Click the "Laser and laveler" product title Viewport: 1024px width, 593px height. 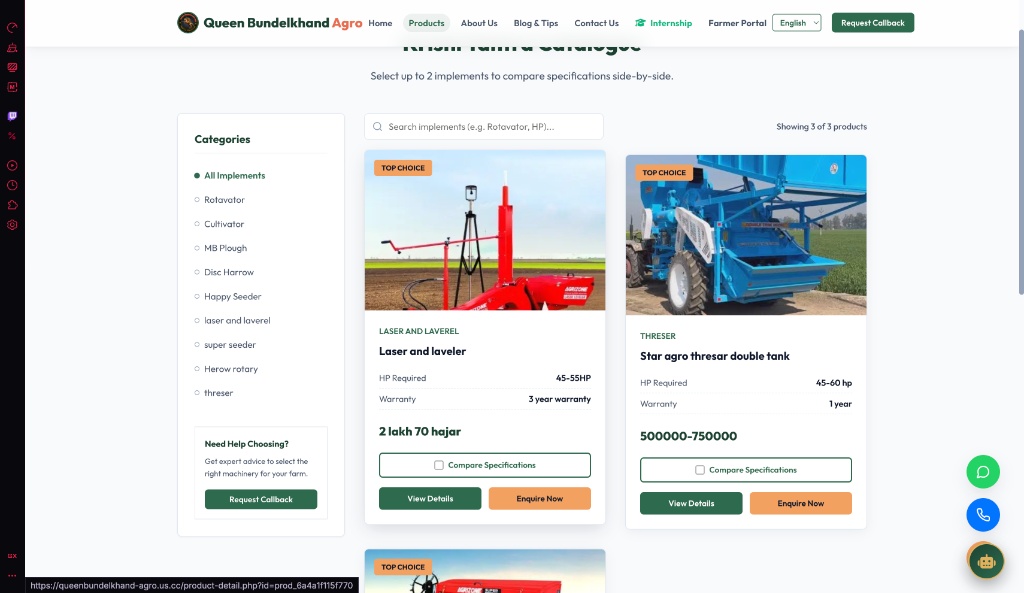pyautogui.click(x=423, y=351)
